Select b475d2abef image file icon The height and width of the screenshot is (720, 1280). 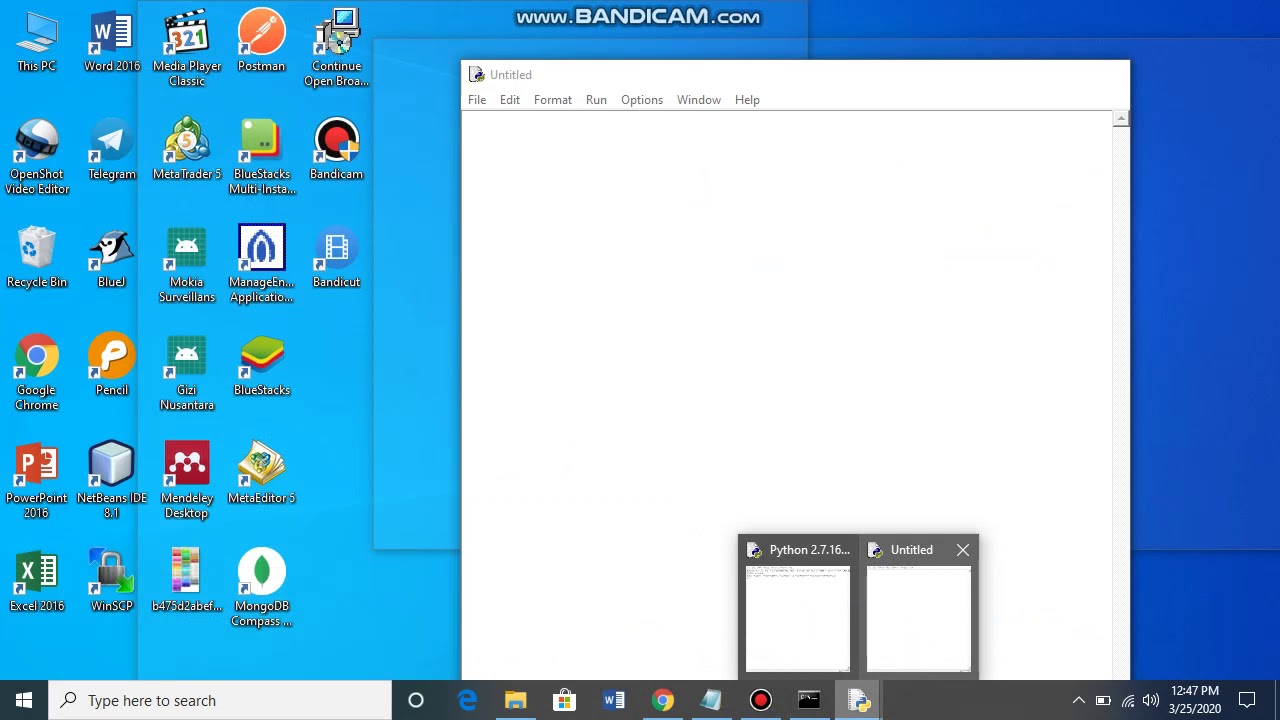187,582
